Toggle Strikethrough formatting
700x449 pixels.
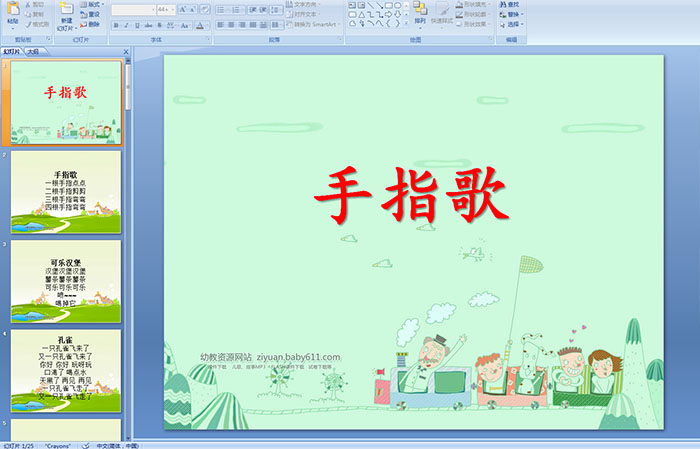click(x=148, y=25)
